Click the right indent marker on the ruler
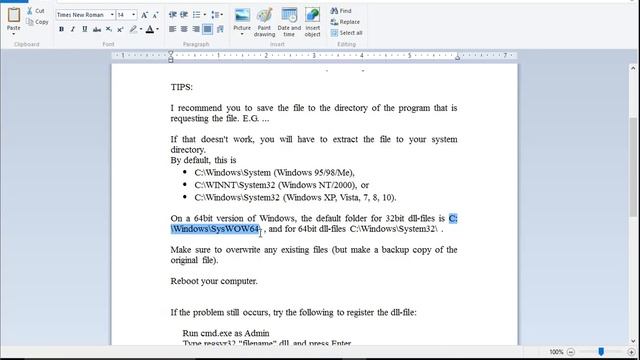 (458, 58)
